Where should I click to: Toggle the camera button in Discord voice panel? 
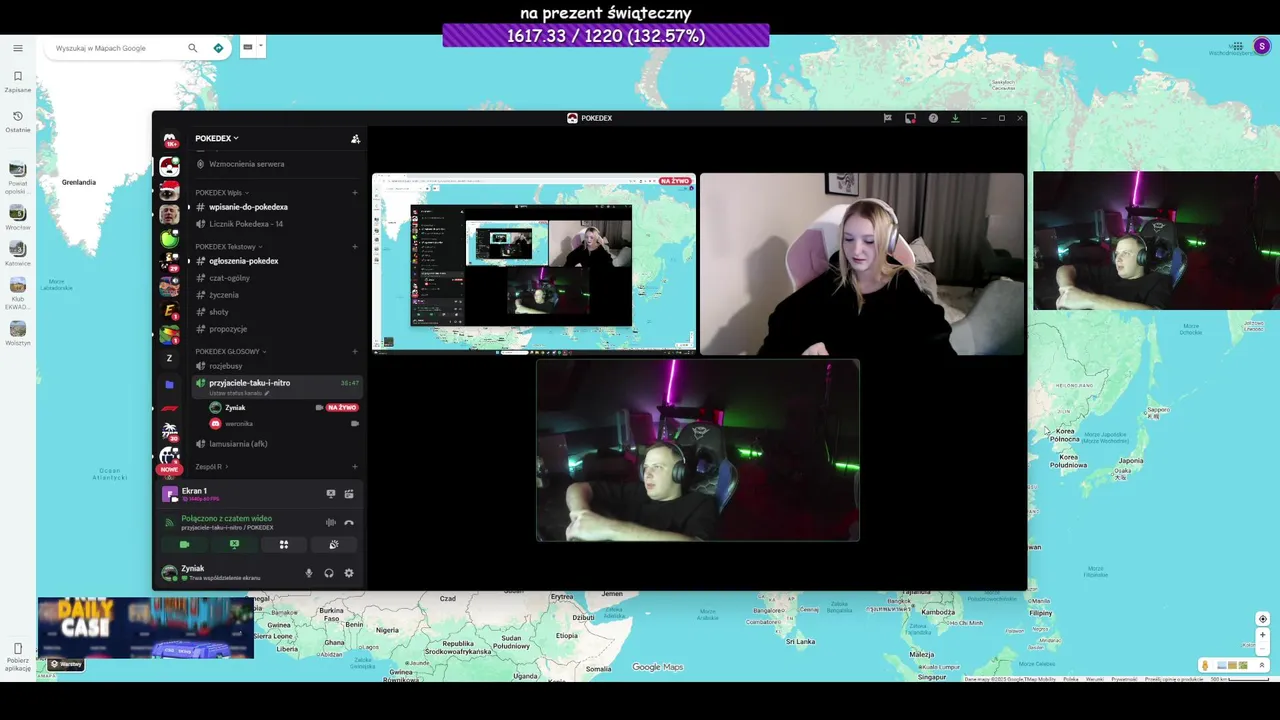[184, 544]
